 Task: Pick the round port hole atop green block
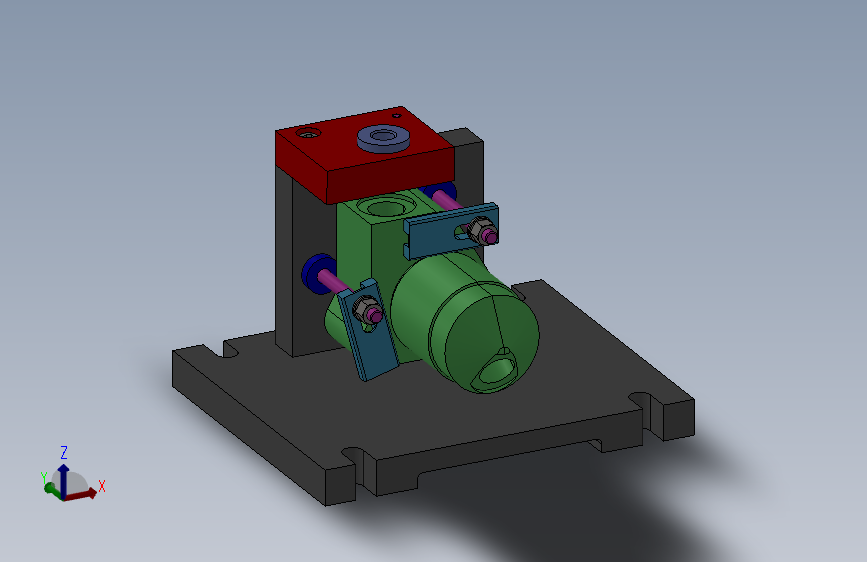click(x=387, y=208)
